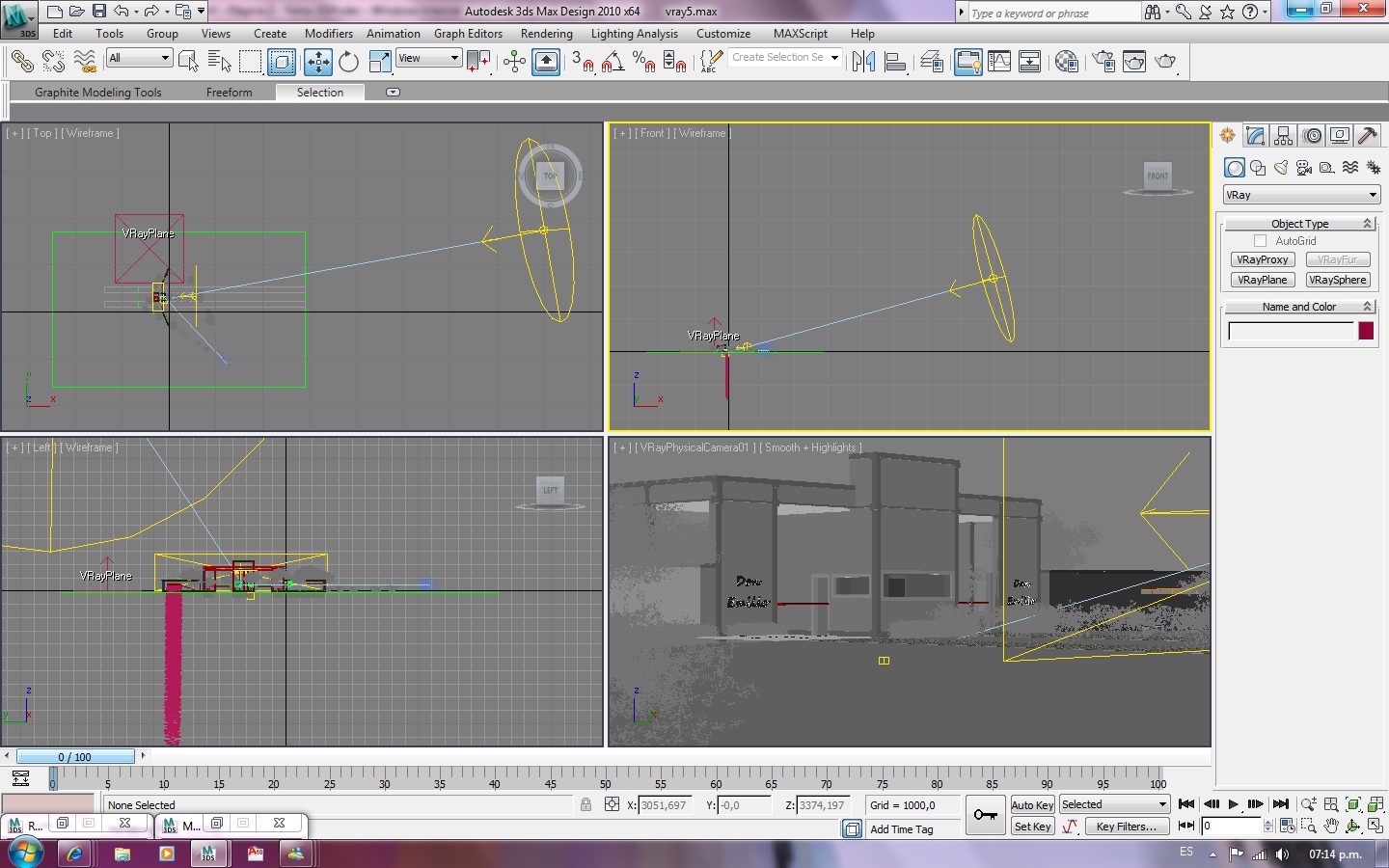Screen dimensions: 1389x868
Task: Open the Layer Manager
Action: (x=931, y=62)
